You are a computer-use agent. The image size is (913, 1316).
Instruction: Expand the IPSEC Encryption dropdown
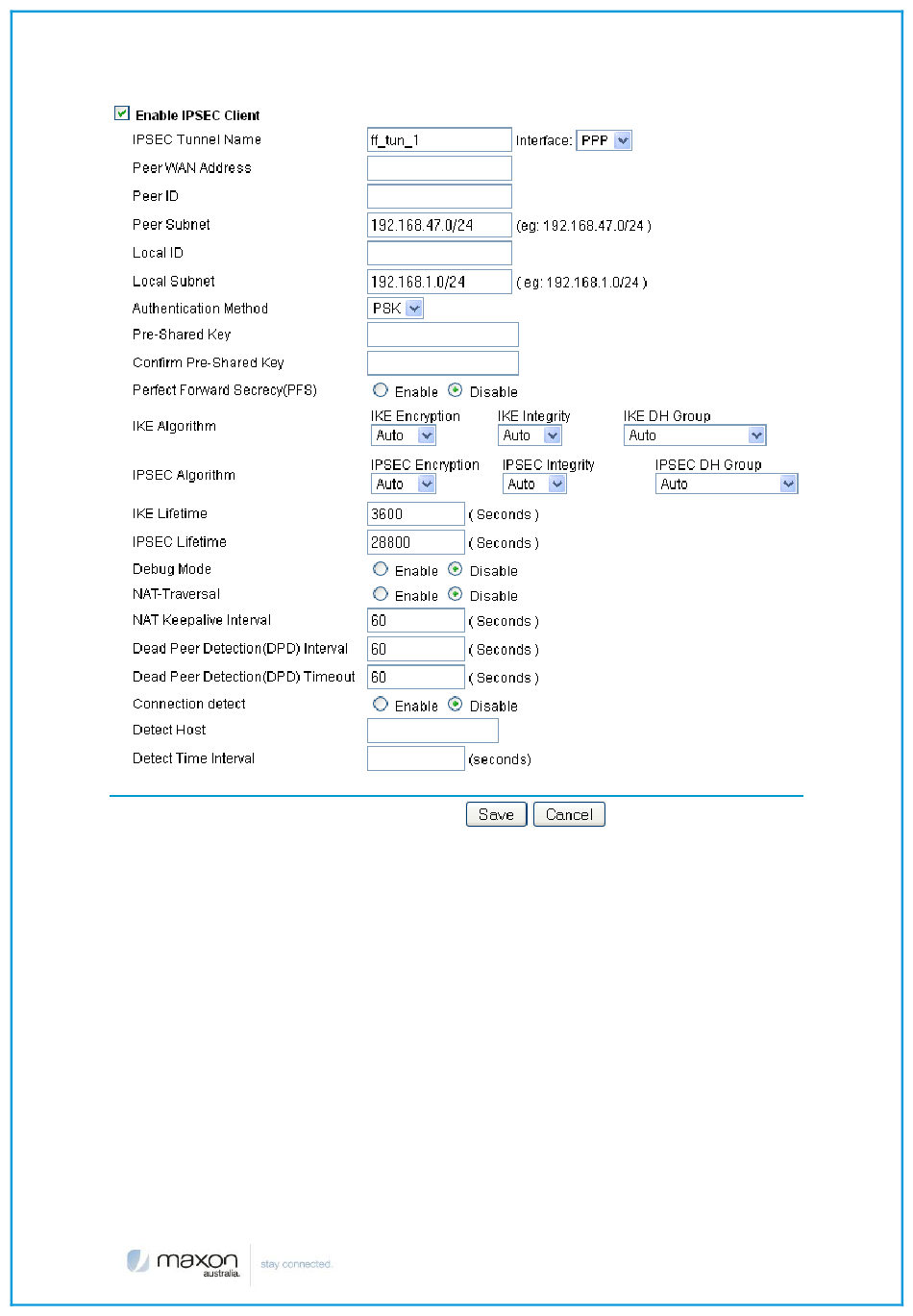404,484
